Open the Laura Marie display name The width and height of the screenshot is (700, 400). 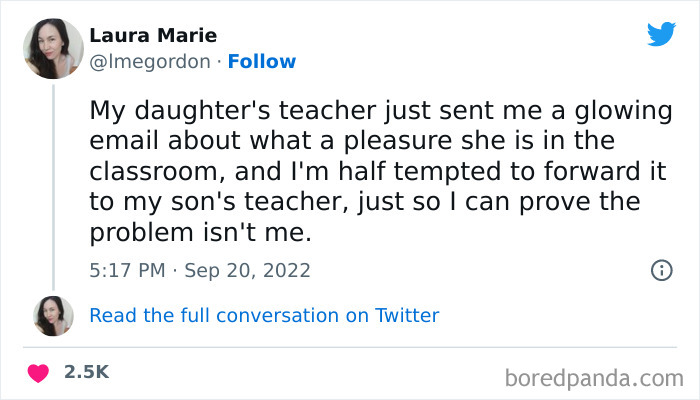point(152,36)
